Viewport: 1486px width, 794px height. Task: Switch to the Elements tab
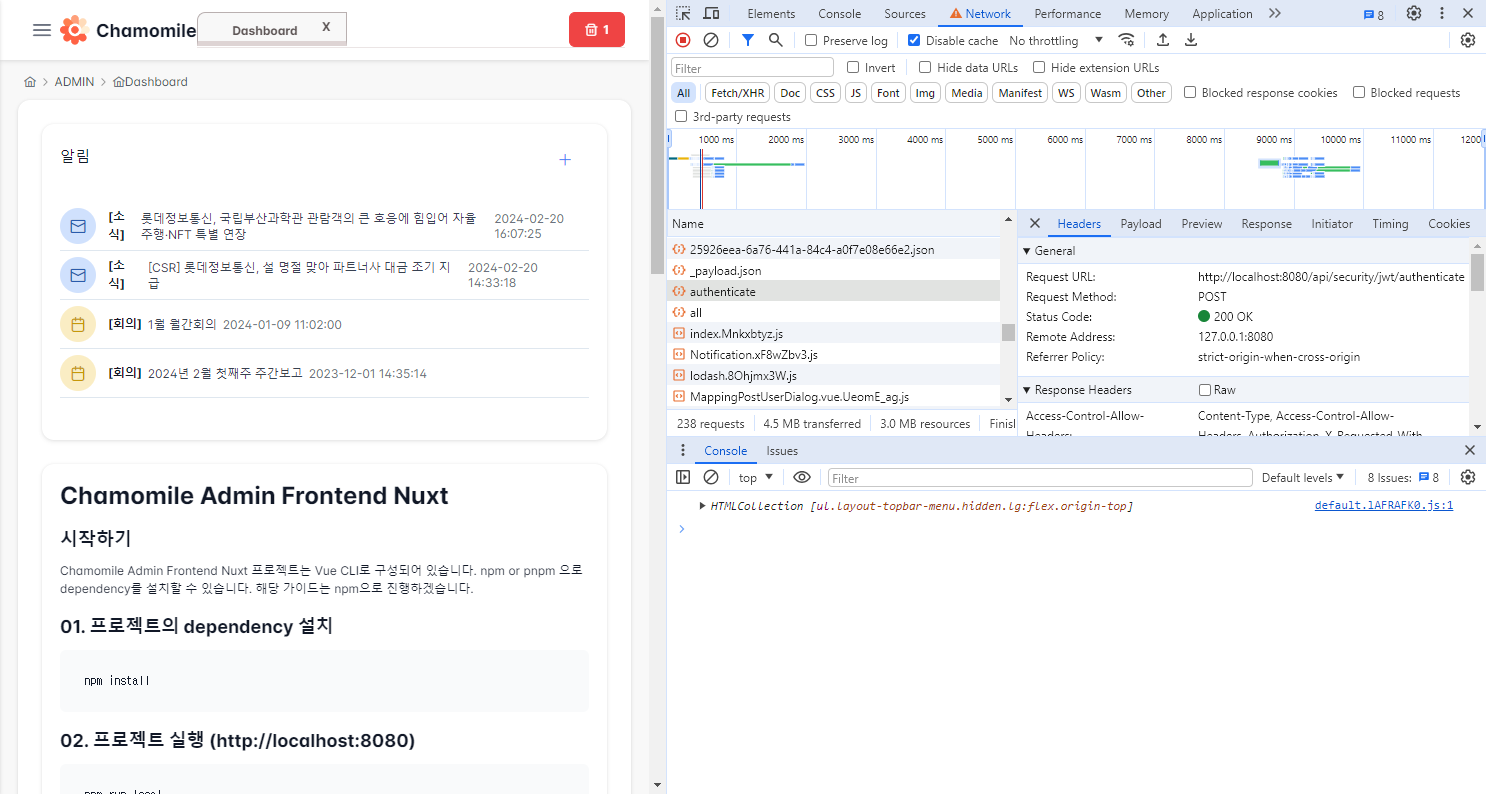(772, 13)
